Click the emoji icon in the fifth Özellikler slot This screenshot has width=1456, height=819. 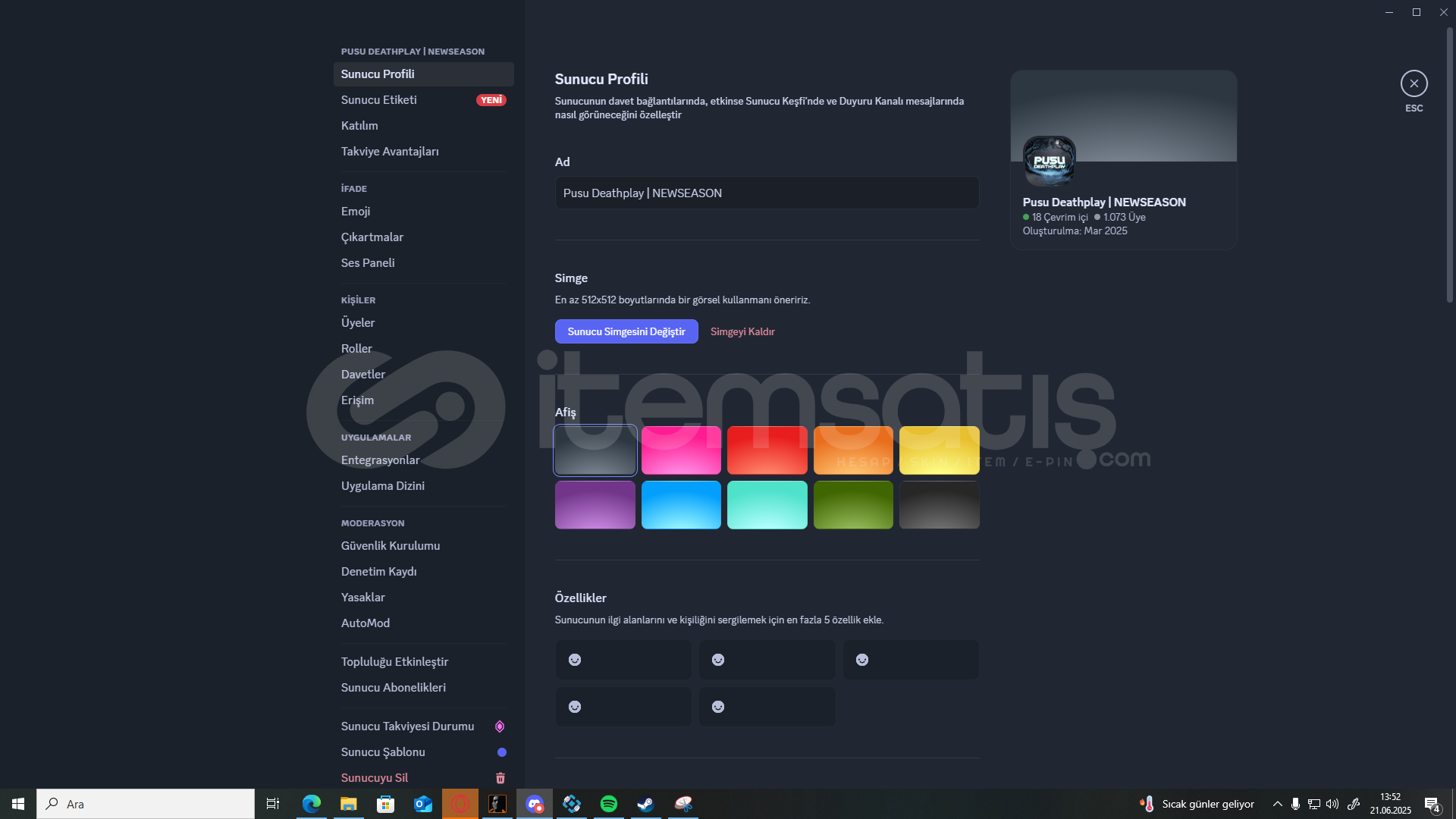pyautogui.click(x=718, y=707)
